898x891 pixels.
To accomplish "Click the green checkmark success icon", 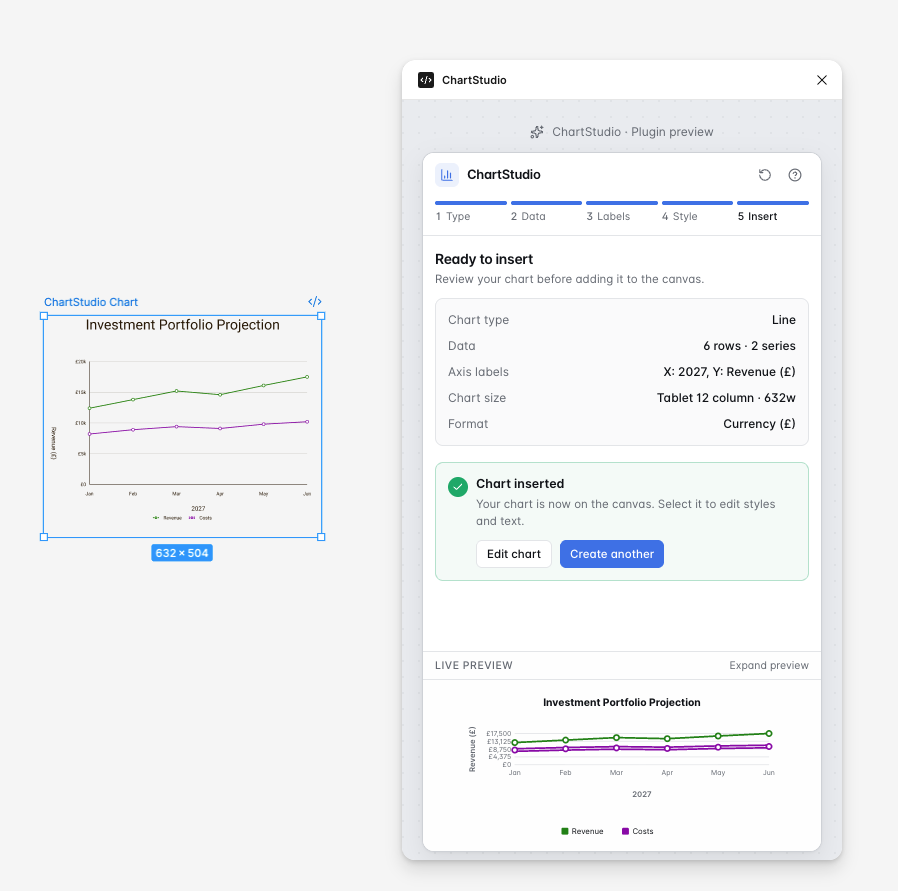I will 458,487.
